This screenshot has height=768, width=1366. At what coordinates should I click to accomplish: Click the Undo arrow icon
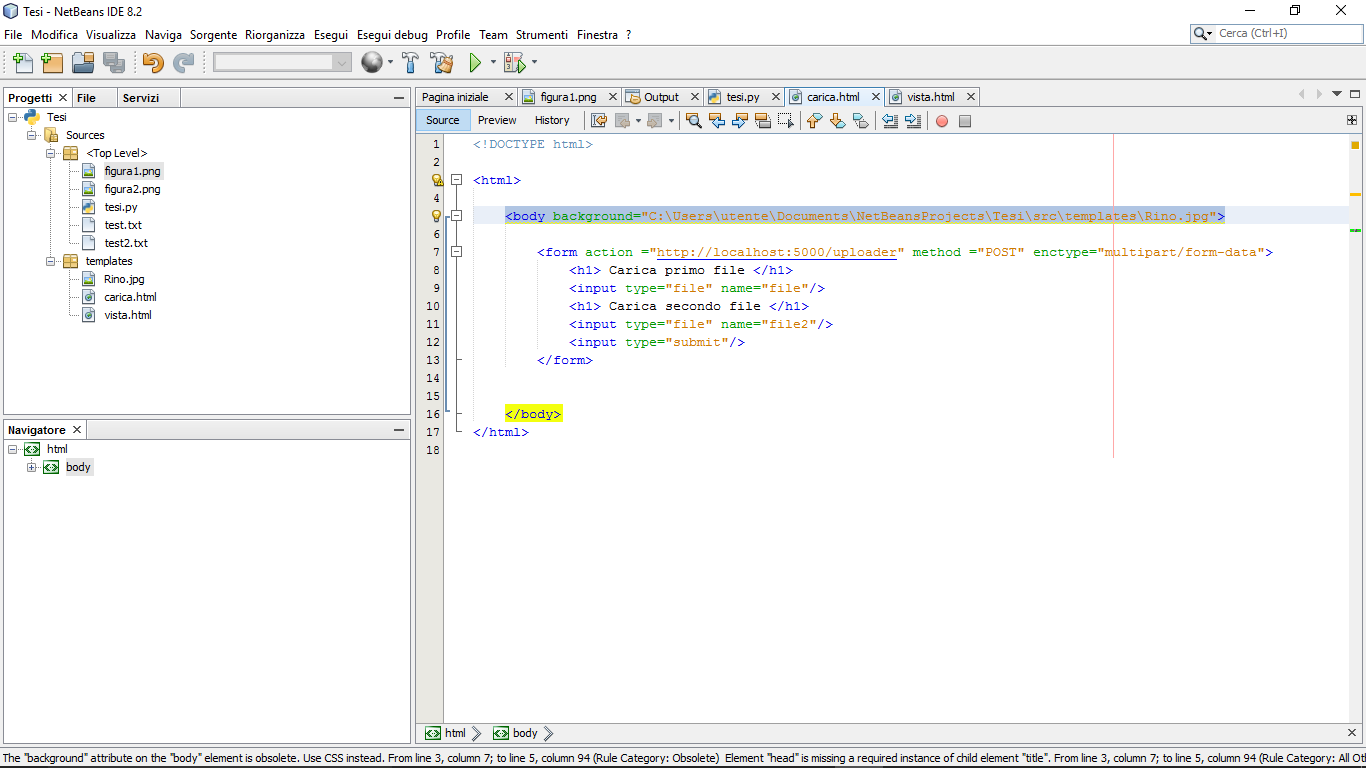[152, 63]
